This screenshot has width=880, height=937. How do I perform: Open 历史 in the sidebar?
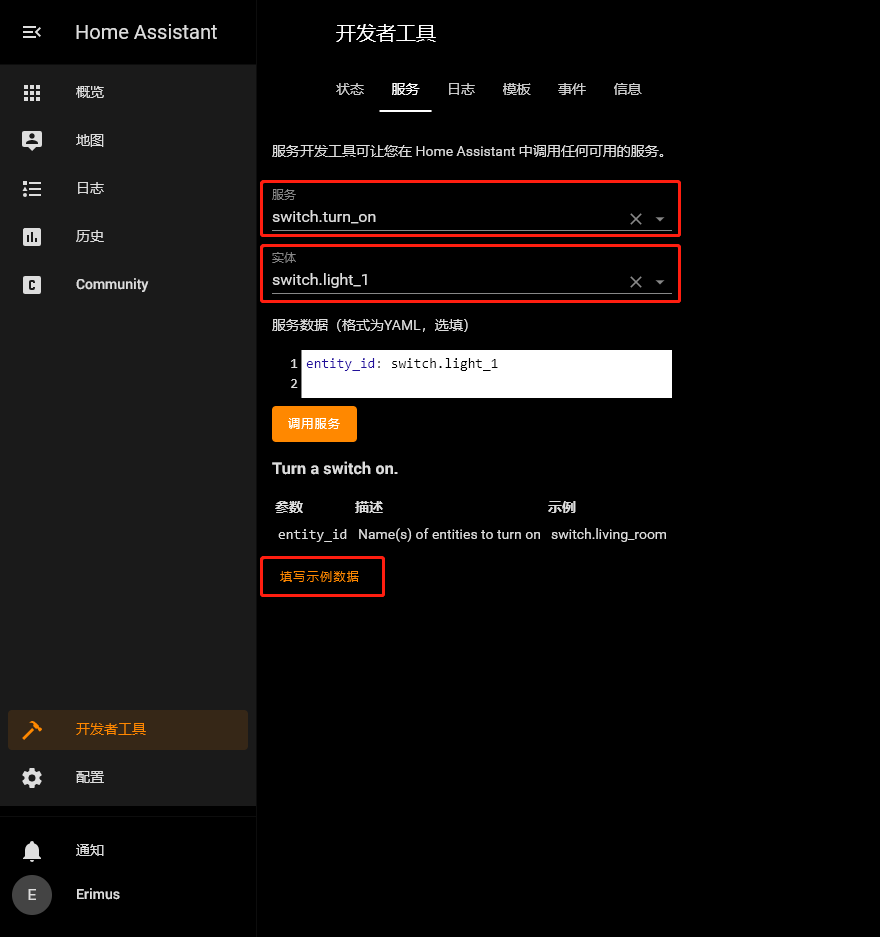click(128, 237)
